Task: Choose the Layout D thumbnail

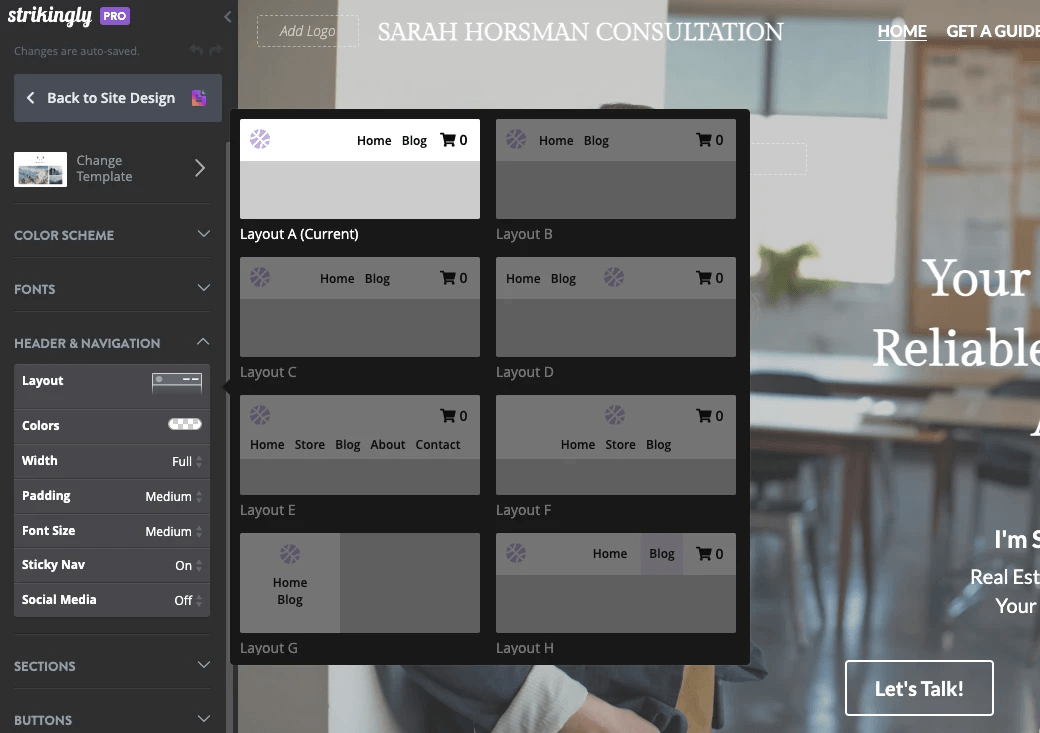Action: (x=616, y=307)
